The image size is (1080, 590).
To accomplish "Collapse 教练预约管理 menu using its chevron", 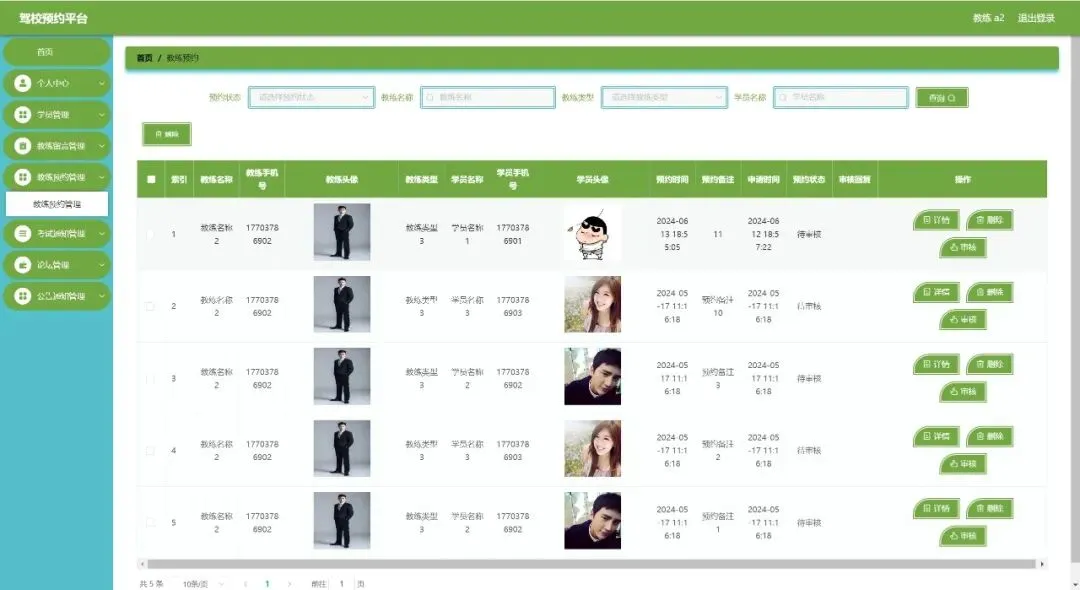I will (x=102, y=177).
